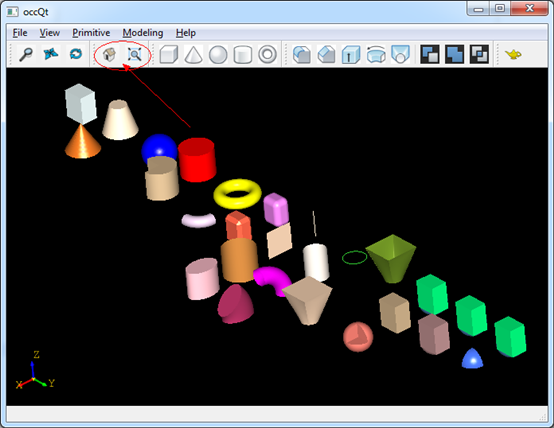Run the Revolve operation icon
554x428 pixels.
coord(376,54)
